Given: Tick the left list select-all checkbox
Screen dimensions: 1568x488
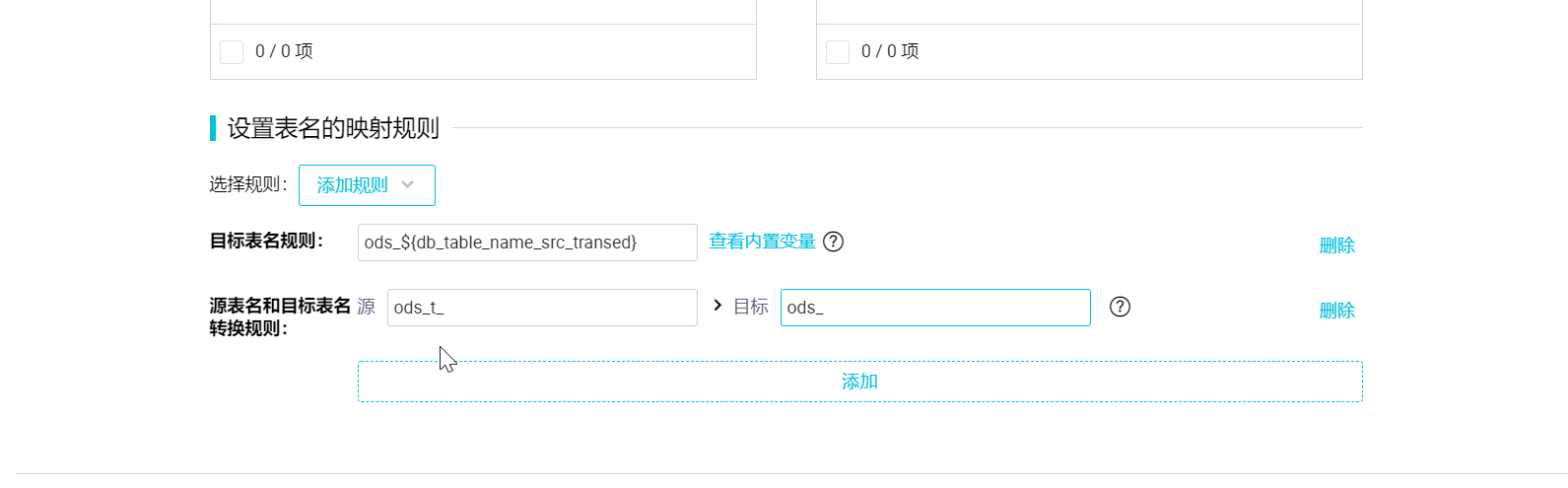Looking at the screenshot, I should tap(232, 52).
